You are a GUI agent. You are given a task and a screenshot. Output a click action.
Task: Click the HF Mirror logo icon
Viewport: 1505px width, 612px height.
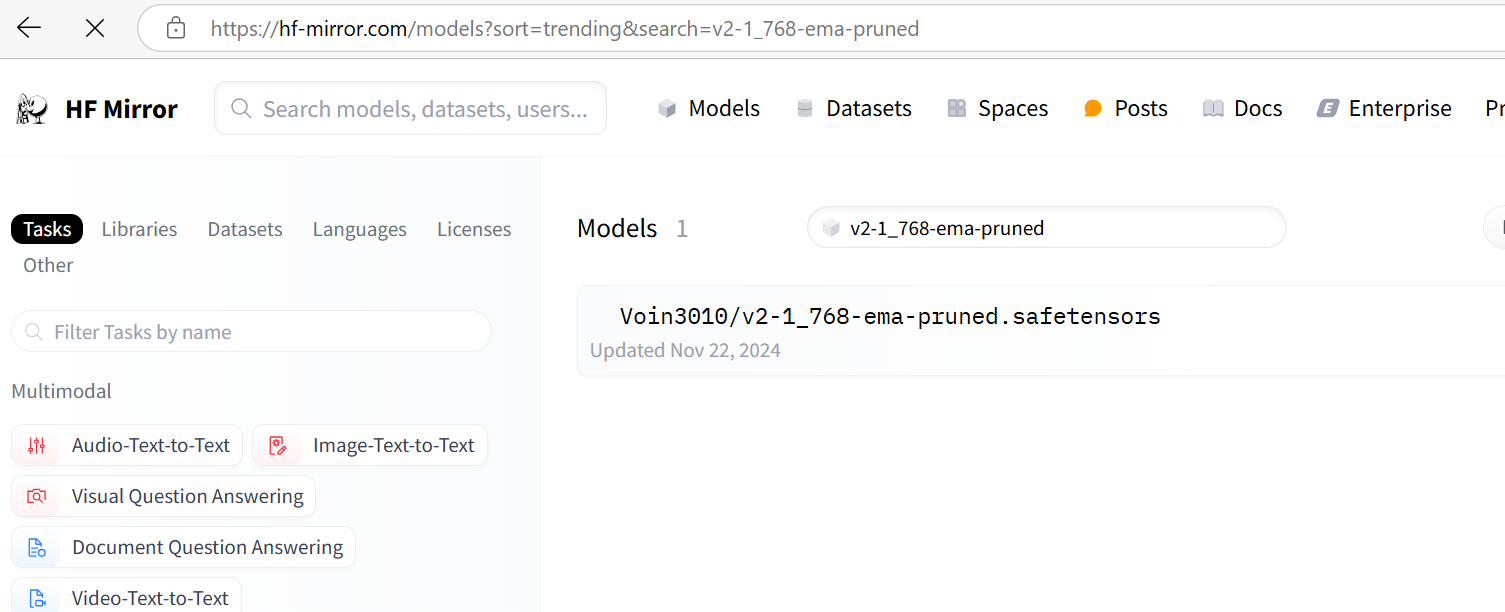(32, 109)
